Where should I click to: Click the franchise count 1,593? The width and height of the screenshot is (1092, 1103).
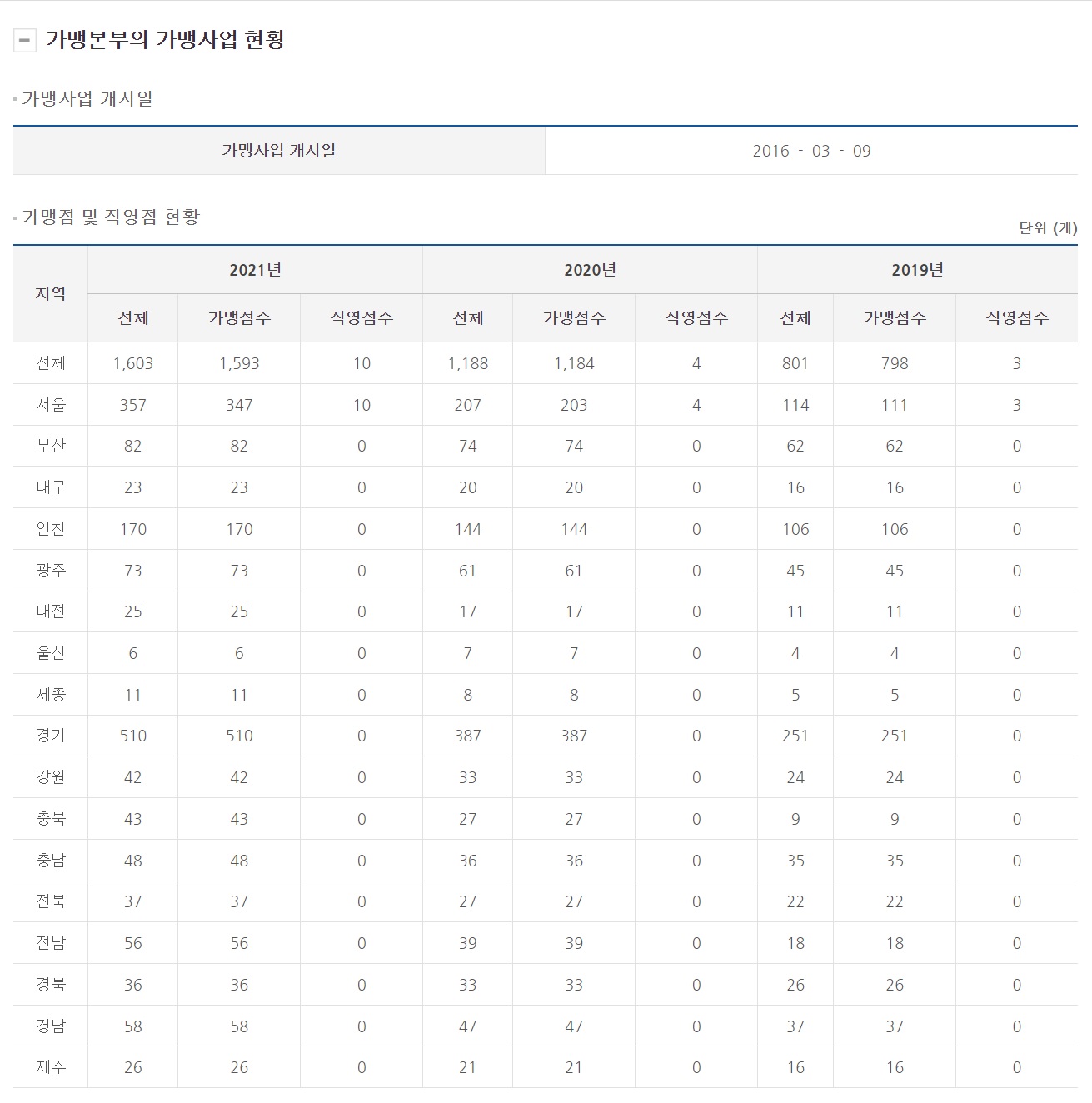tap(239, 363)
